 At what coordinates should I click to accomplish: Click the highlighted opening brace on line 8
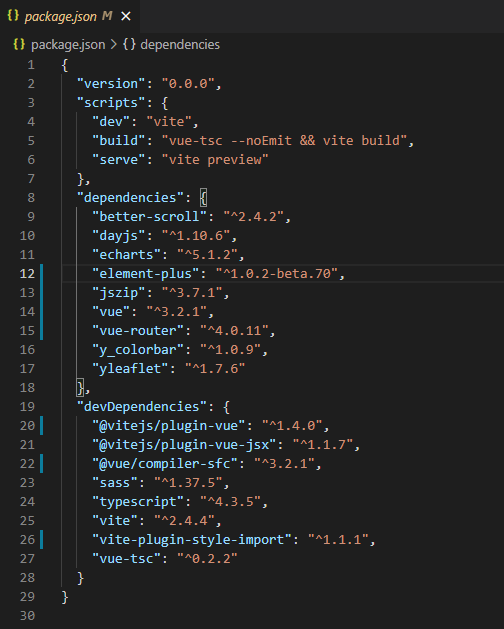coord(203,198)
